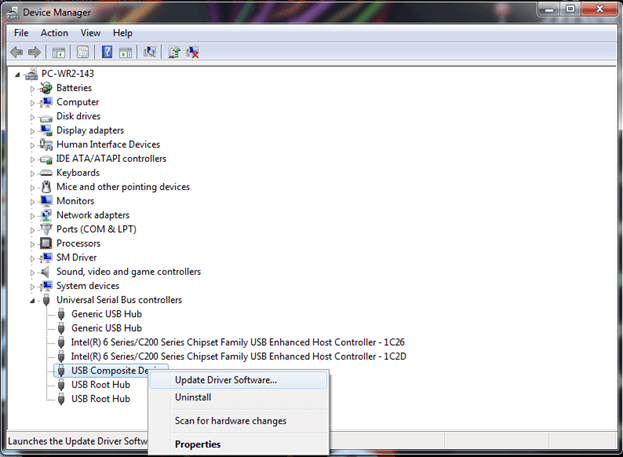Select Enhanced Host Controller - 1C2D
Screen dimensions: 623x457
(x=238, y=356)
